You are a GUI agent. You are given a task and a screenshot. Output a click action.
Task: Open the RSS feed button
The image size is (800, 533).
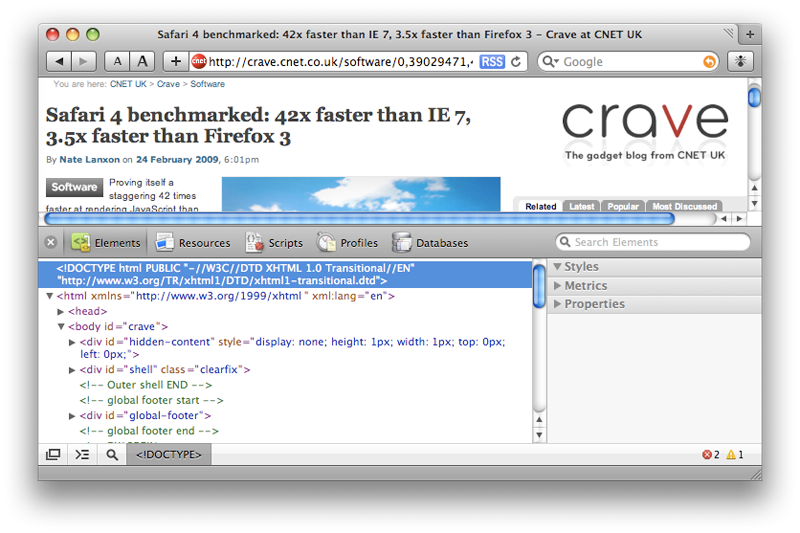[x=492, y=62]
